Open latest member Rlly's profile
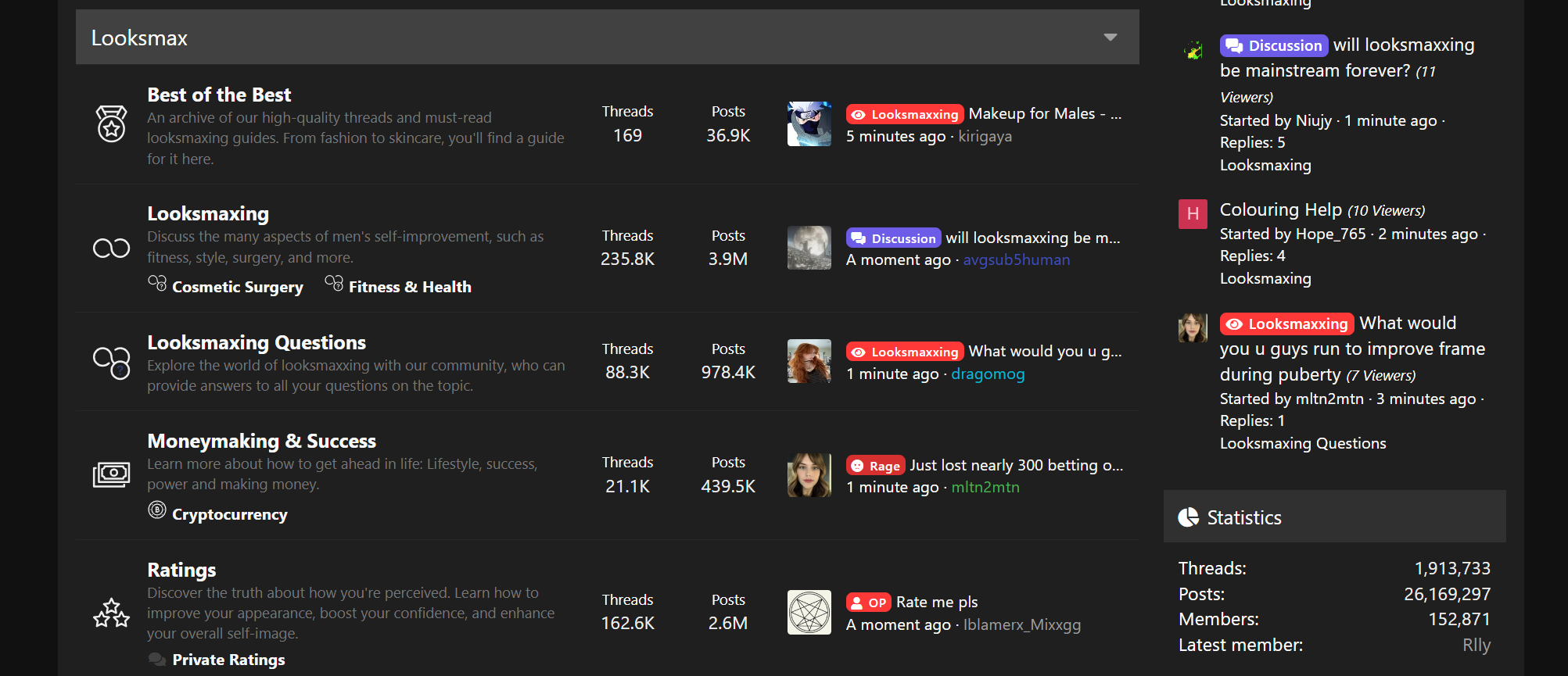 1477,645
